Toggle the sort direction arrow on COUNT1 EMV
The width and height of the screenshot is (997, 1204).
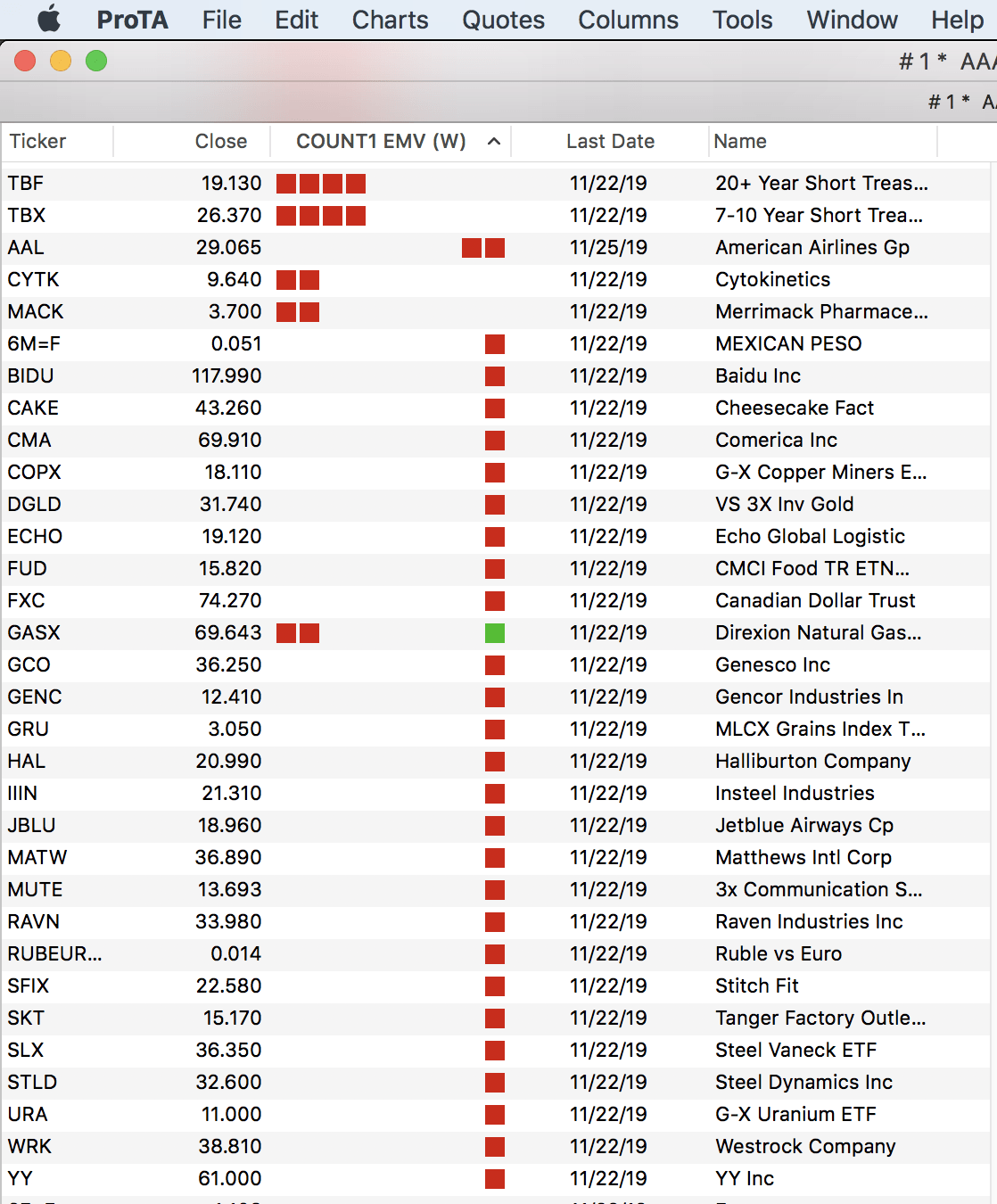pos(493,141)
